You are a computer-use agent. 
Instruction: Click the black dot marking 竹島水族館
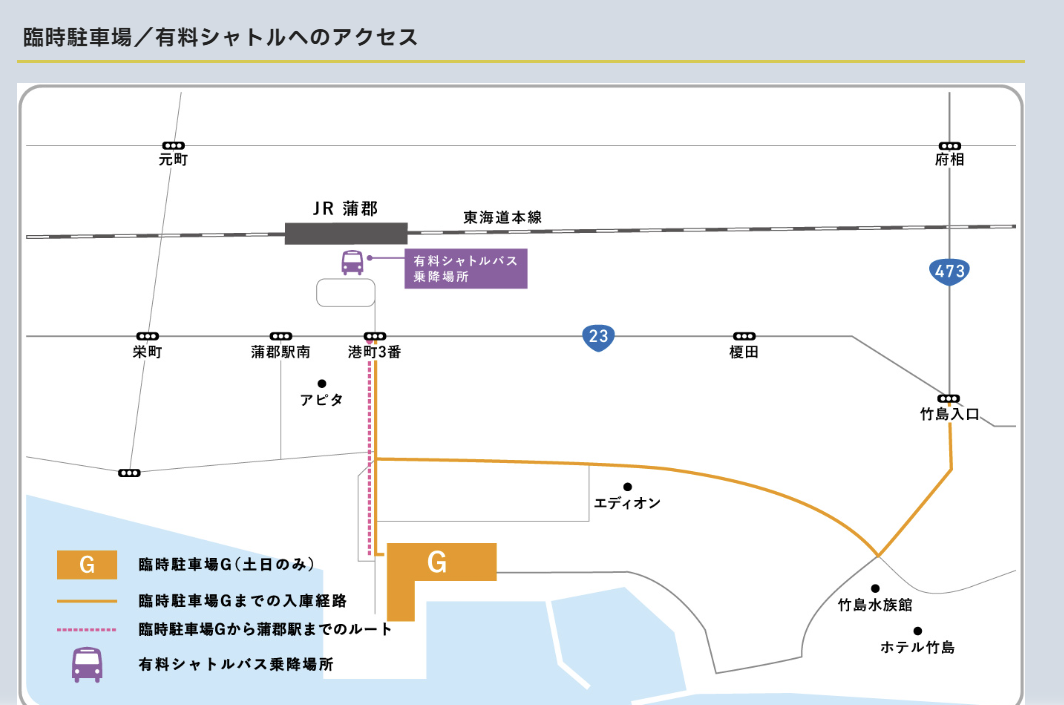click(x=875, y=589)
